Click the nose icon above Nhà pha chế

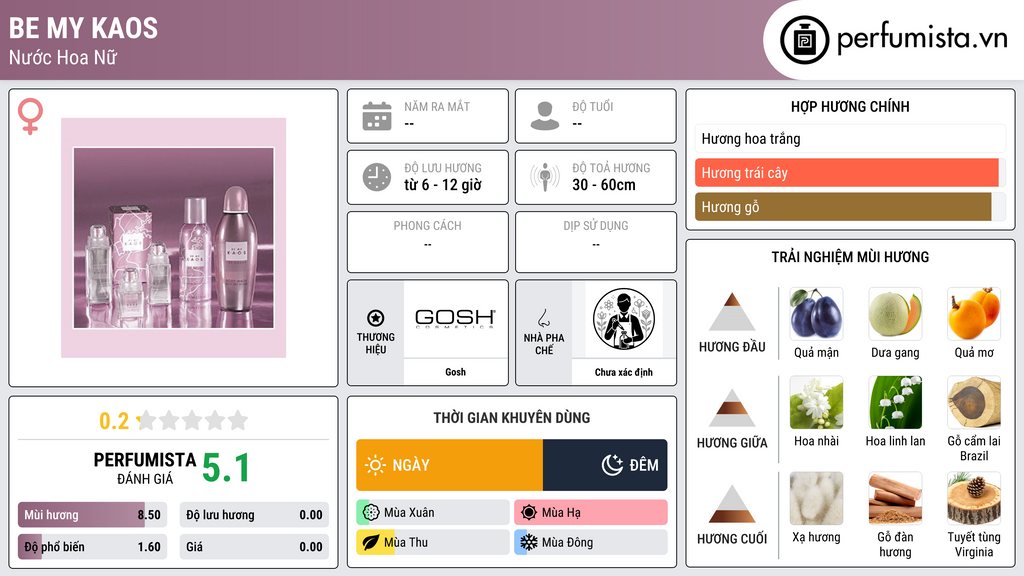(x=543, y=319)
